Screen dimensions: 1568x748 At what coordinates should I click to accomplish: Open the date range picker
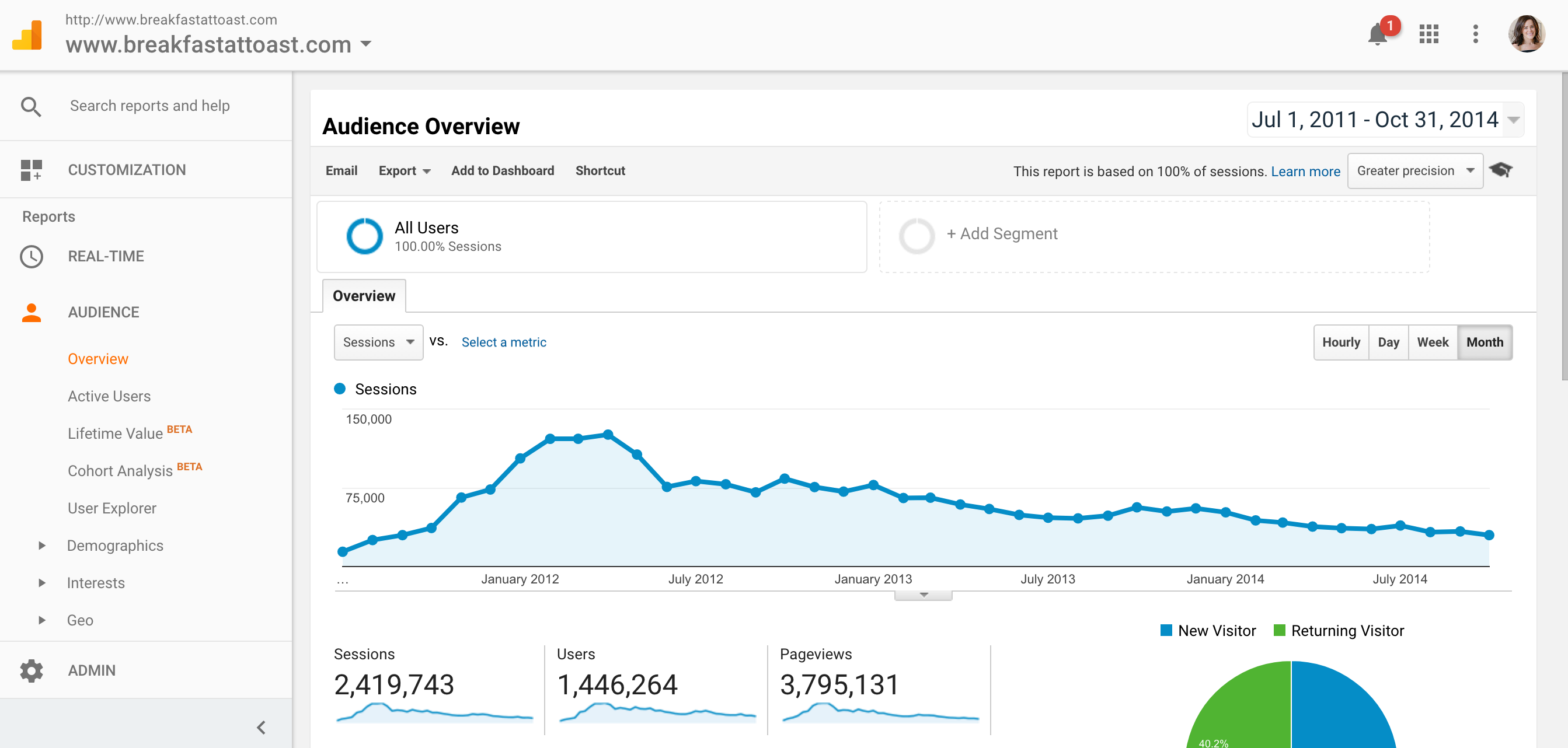[x=1385, y=120]
